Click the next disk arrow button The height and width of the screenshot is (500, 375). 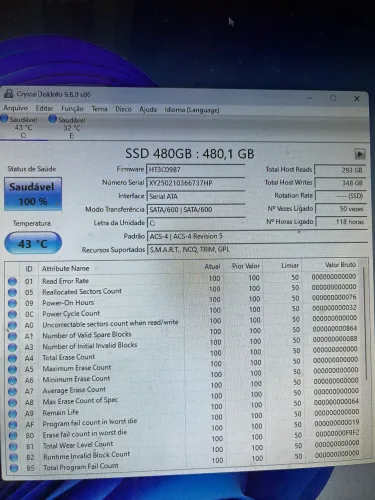click(360, 154)
